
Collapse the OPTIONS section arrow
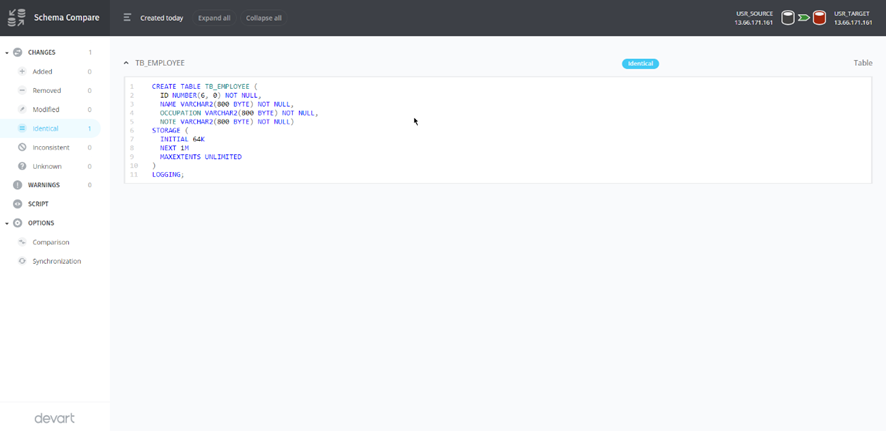[x=6, y=223]
